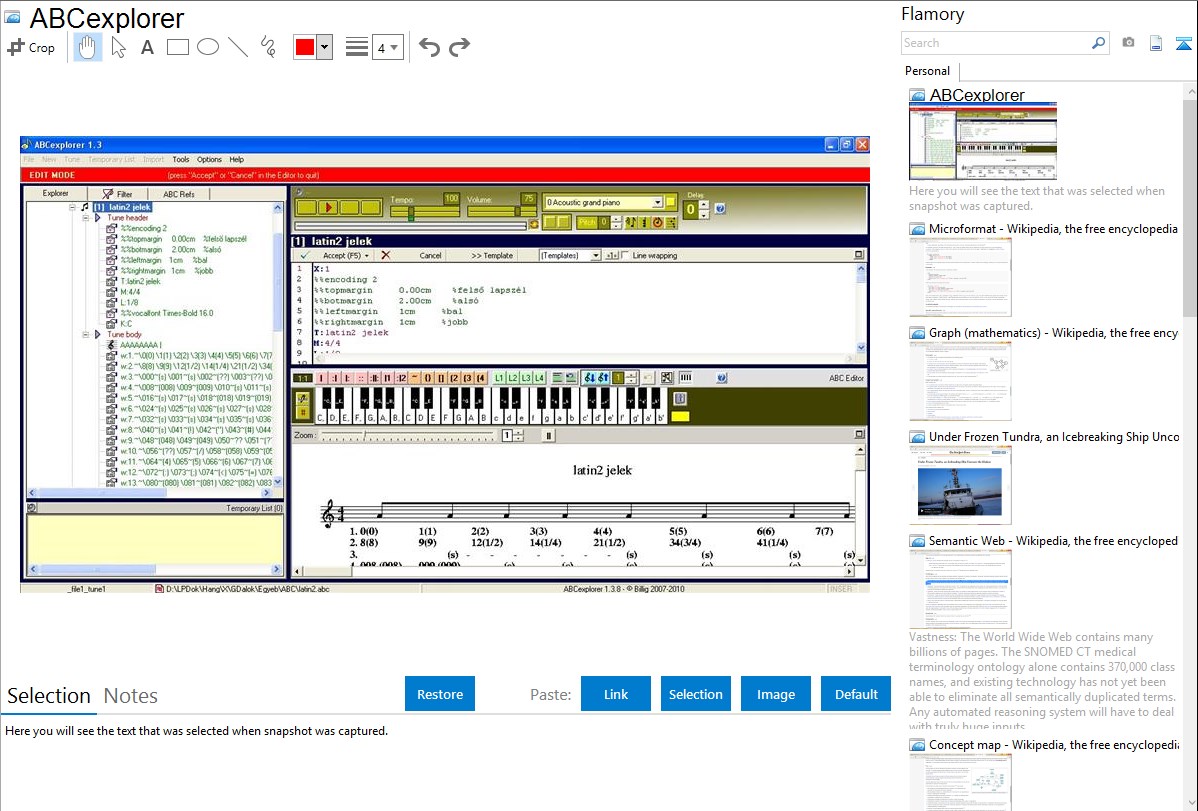Select the arrow pointer tool

118,47
